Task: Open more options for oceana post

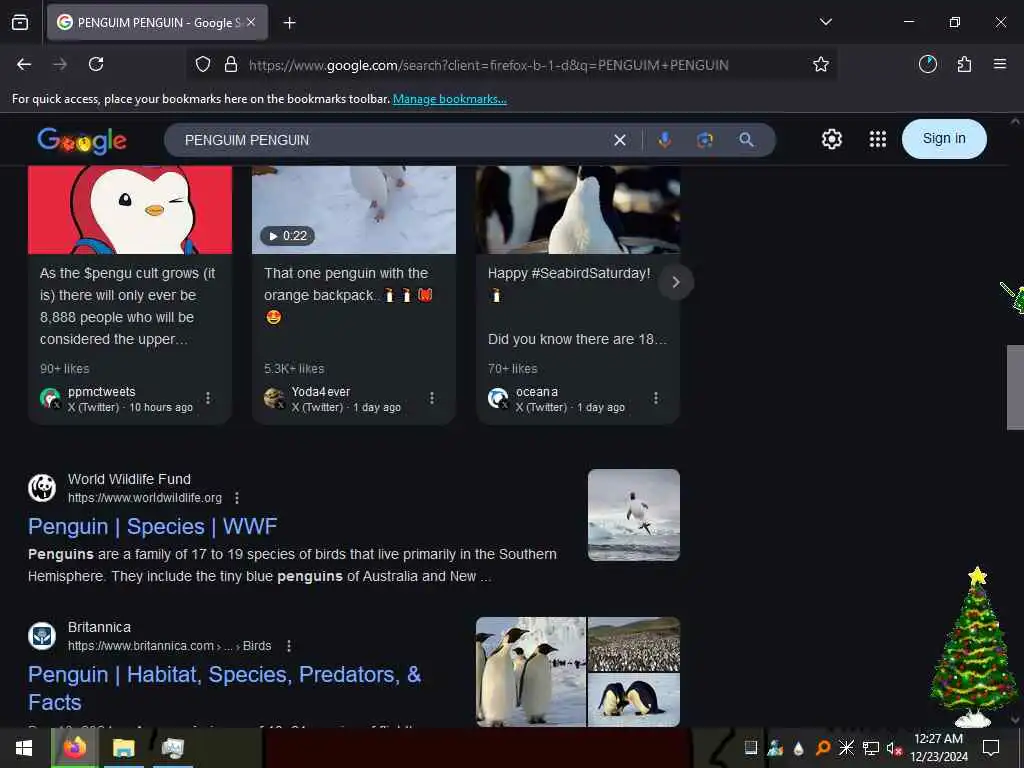Action: coord(656,398)
